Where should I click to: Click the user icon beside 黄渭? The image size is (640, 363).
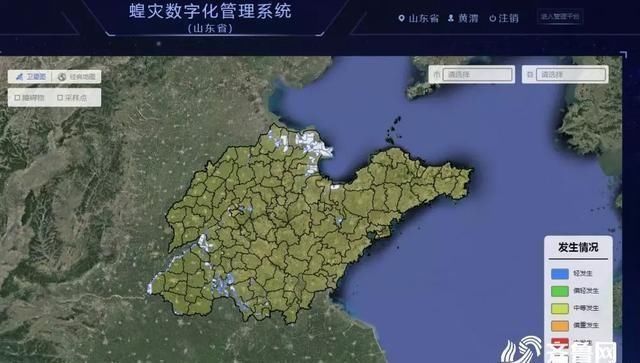[x=451, y=18]
